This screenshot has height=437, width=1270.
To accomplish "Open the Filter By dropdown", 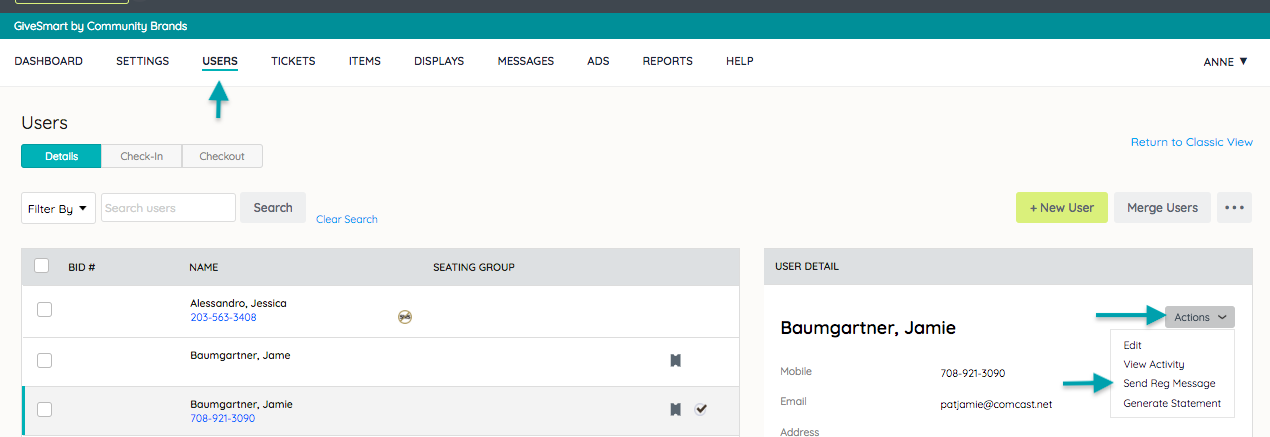I will coord(58,208).
